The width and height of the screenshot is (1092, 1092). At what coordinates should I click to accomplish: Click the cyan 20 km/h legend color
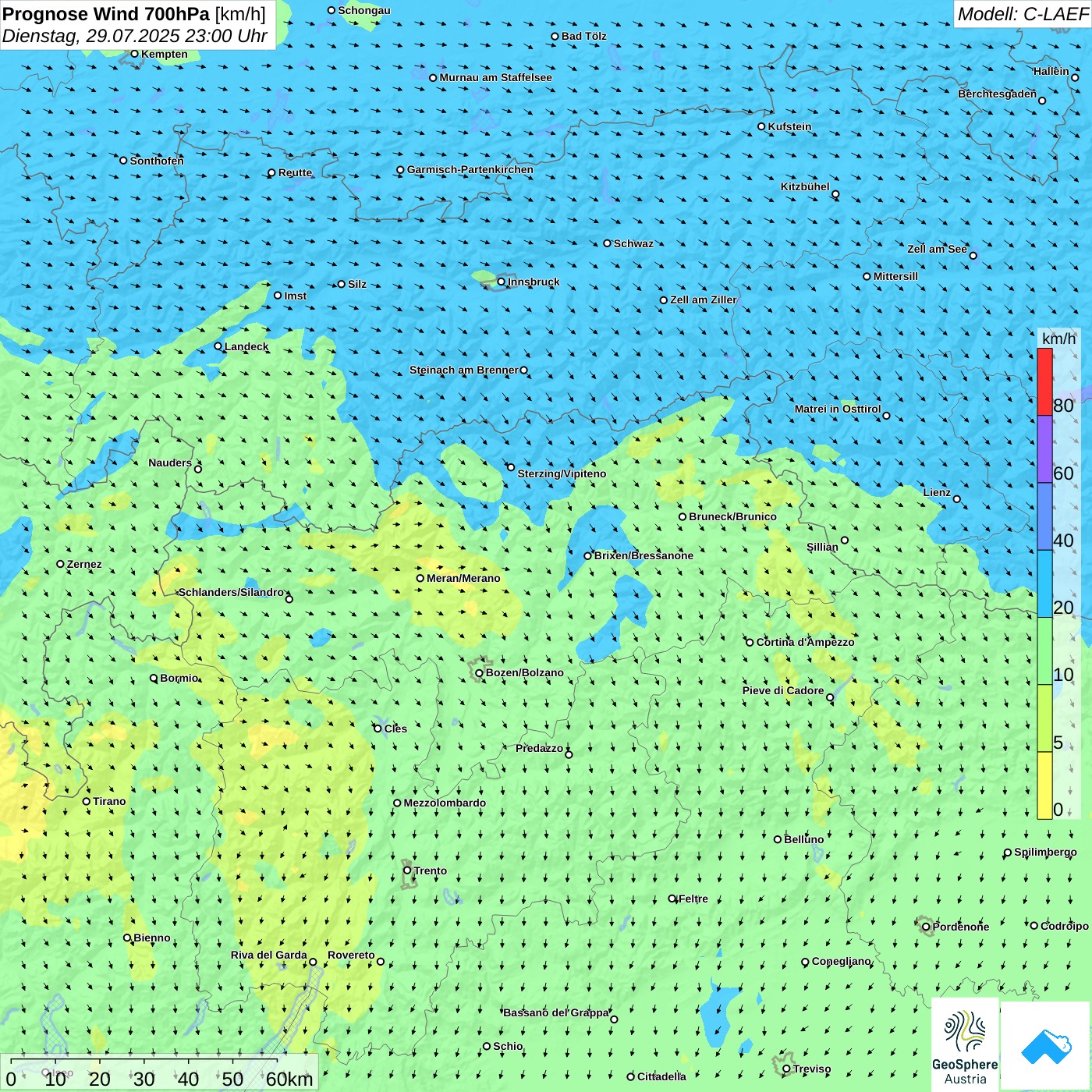pyautogui.click(x=1044, y=584)
